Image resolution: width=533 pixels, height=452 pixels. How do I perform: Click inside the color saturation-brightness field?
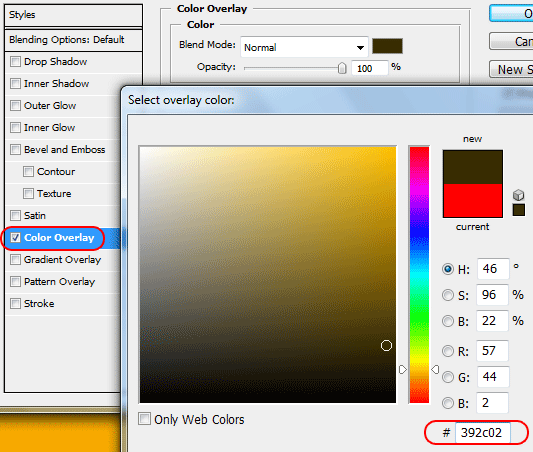coord(268,275)
